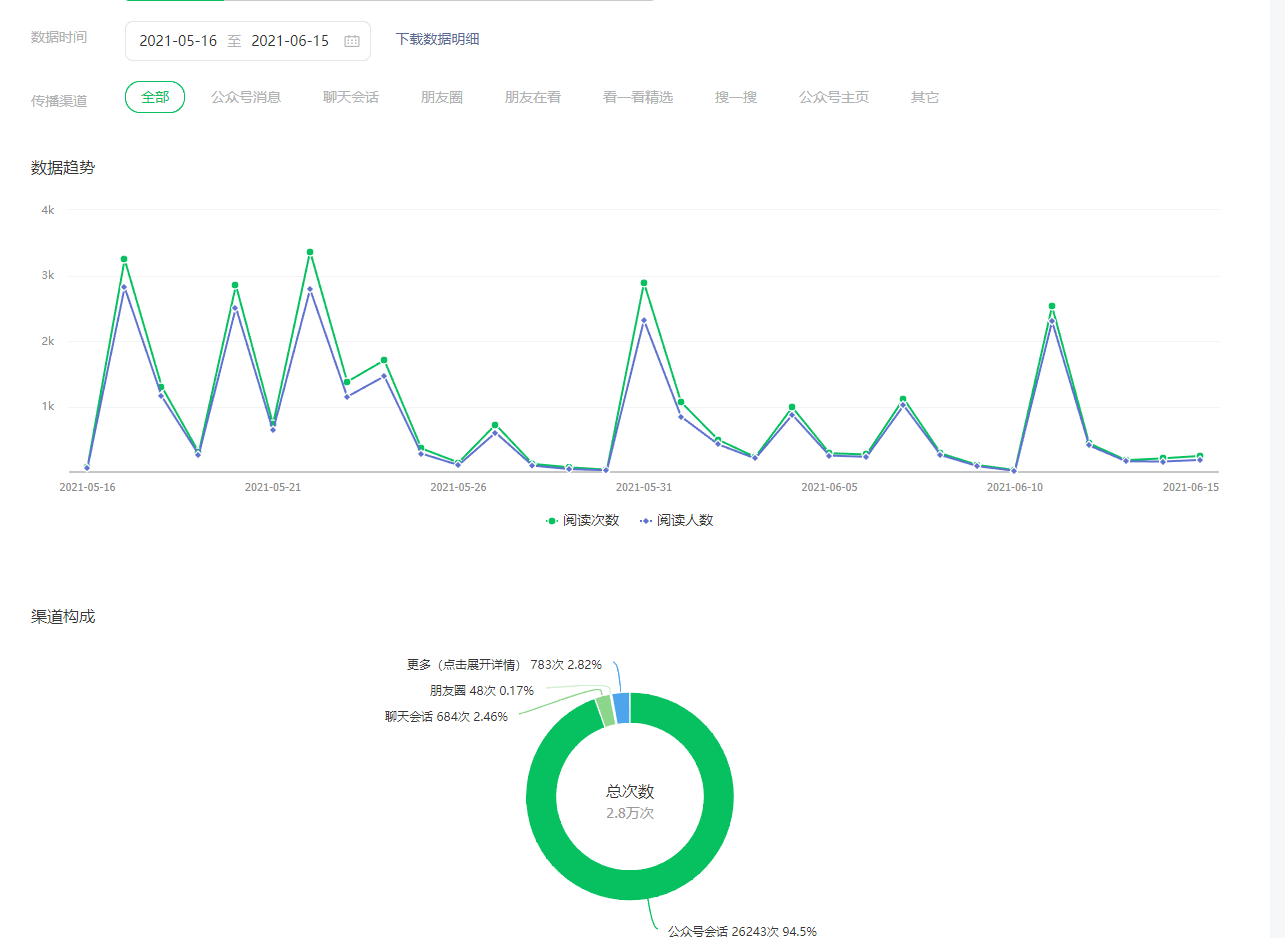Select the 全部 channel filter
The width and height of the screenshot is (1285, 938).
(x=155, y=97)
